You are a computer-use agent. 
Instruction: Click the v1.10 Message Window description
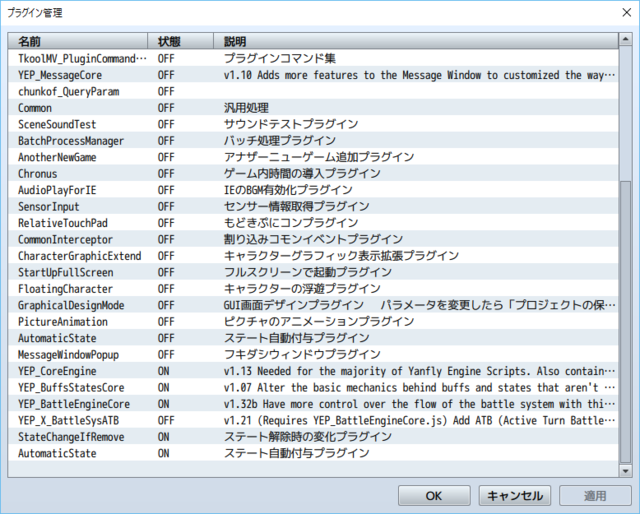coord(420,75)
